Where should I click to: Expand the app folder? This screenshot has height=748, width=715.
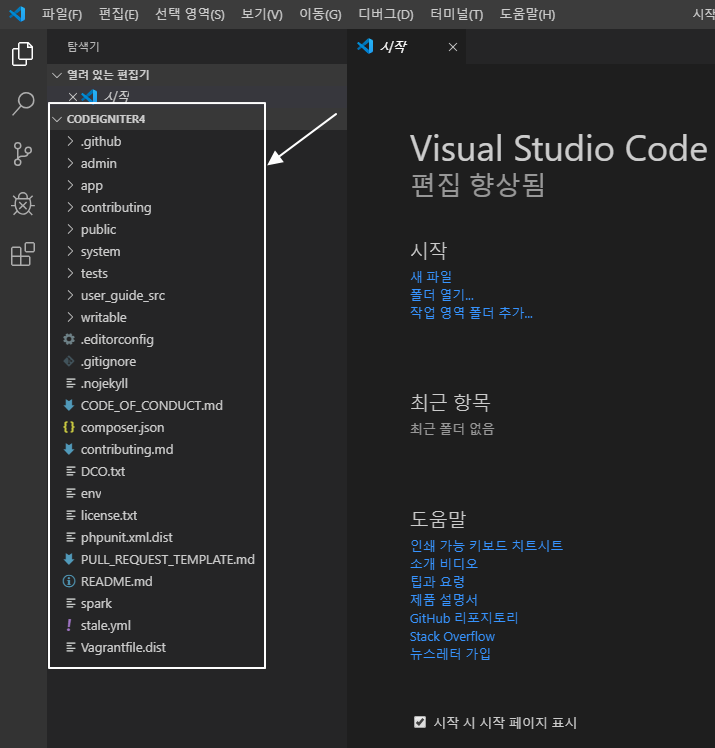pos(70,185)
